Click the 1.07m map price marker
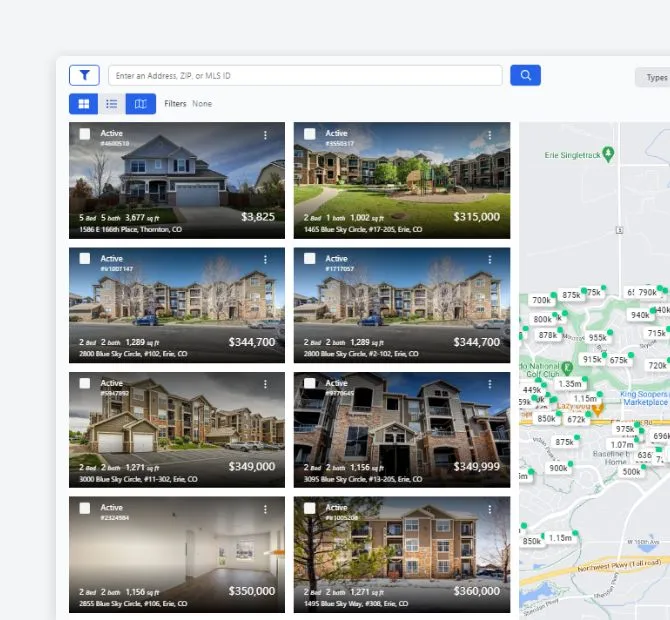 click(622, 444)
